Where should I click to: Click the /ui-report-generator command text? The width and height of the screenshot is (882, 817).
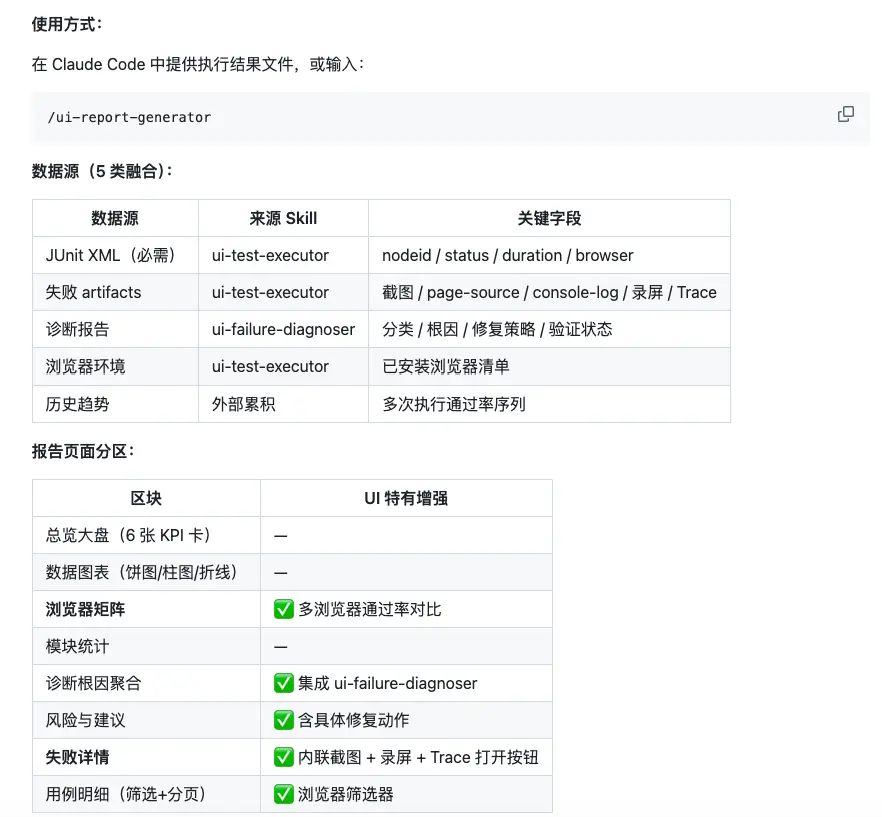coord(129,117)
